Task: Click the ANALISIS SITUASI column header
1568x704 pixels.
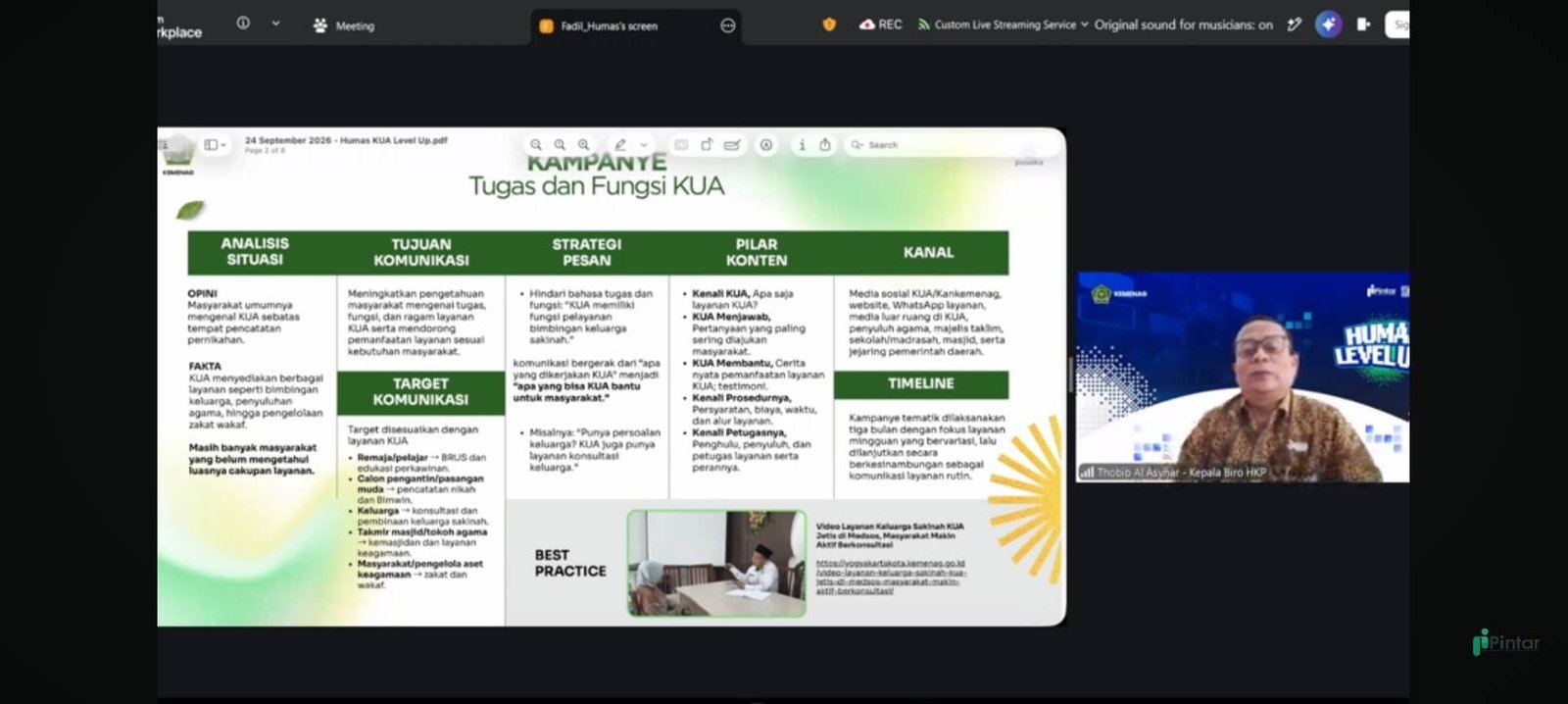Action: tap(255, 252)
